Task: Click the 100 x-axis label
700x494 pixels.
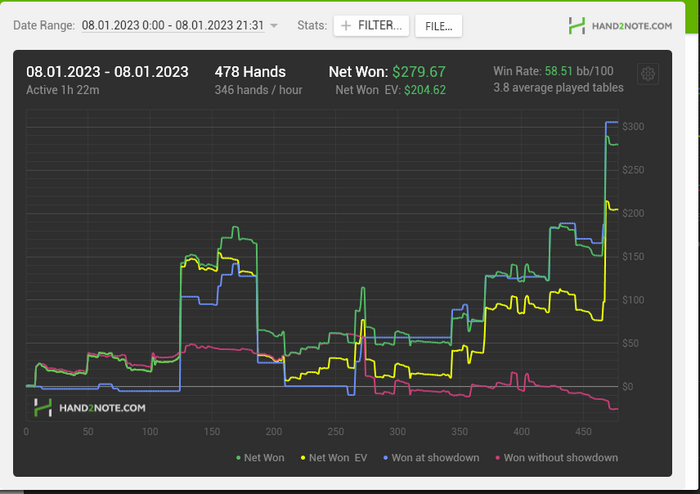Action: tap(150, 432)
